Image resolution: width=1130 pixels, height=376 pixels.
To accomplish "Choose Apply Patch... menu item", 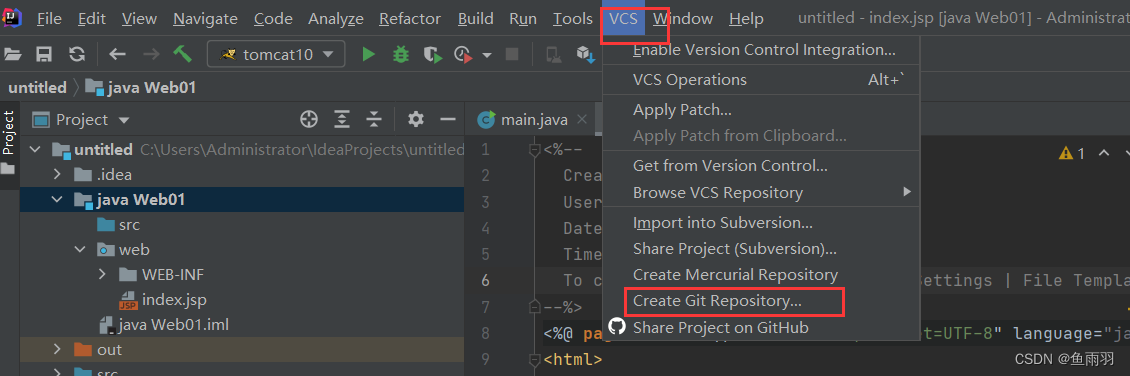I will [761, 109].
